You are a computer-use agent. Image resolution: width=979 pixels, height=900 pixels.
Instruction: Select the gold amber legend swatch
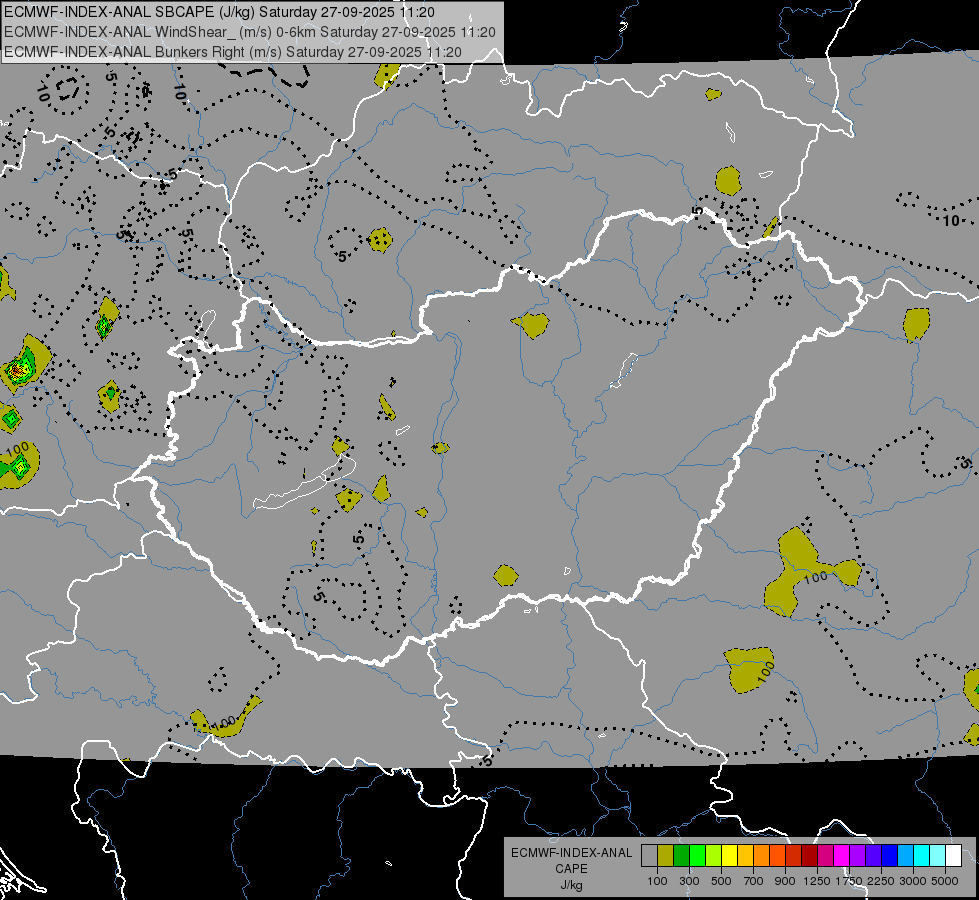click(745, 856)
